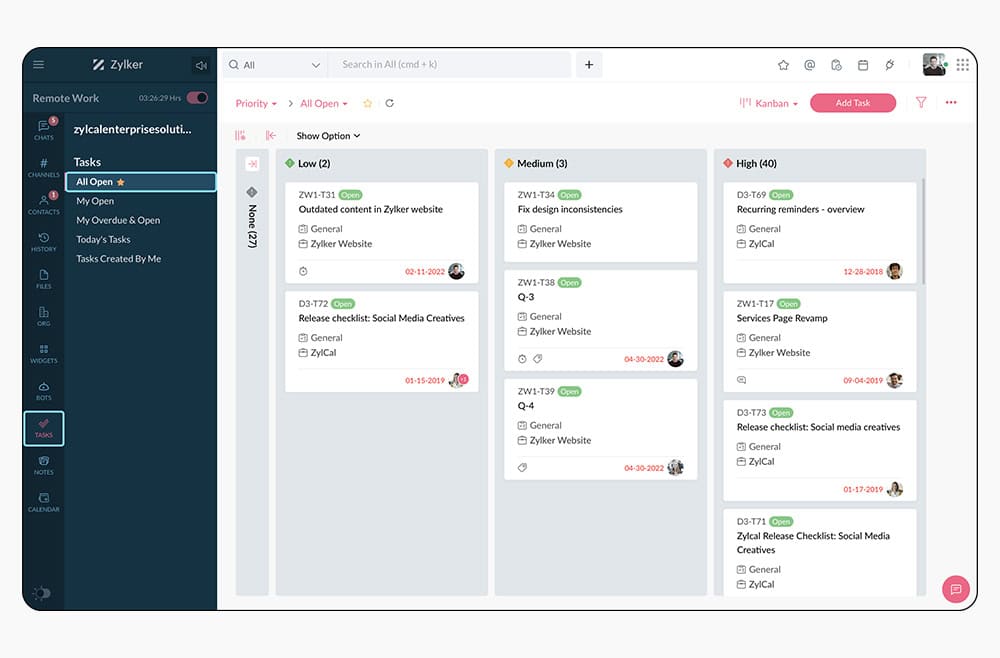The height and width of the screenshot is (658, 1000).
Task: Open Files in the left sidebar
Action: [x=43, y=279]
